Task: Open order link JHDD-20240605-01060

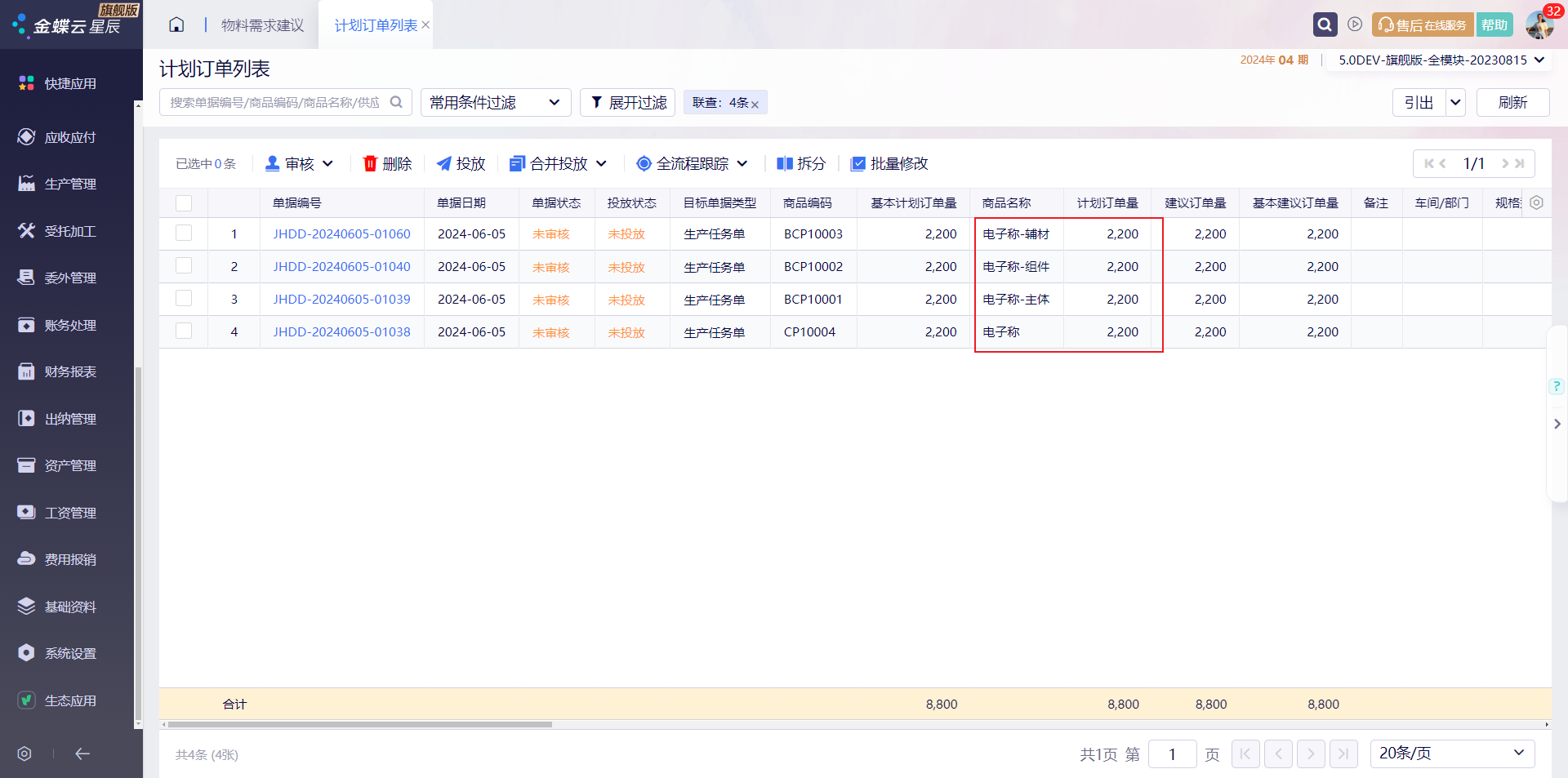Action: tap(341, 233)
